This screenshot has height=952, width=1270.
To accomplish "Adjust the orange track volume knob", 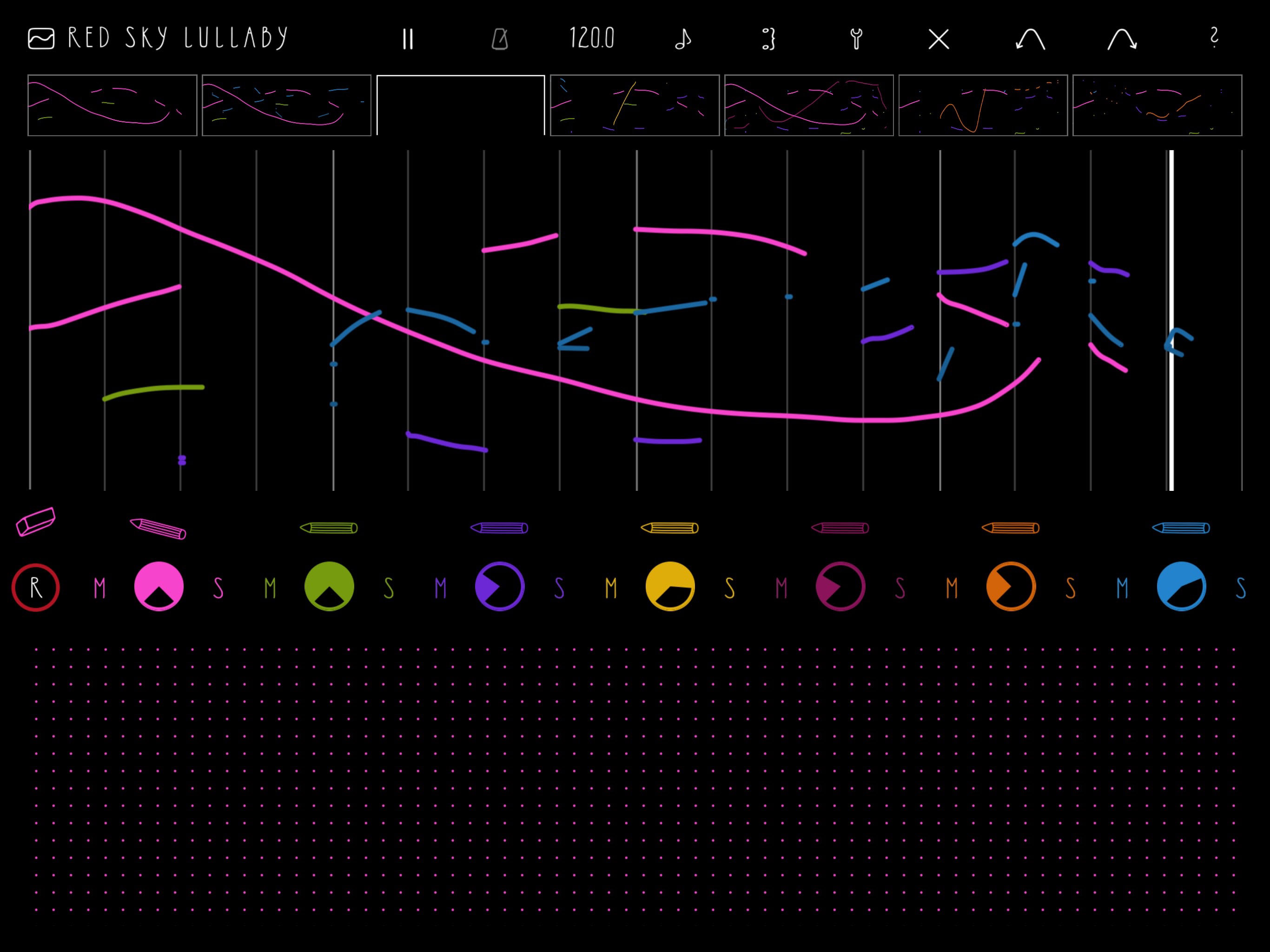I will pos(1011,586).
